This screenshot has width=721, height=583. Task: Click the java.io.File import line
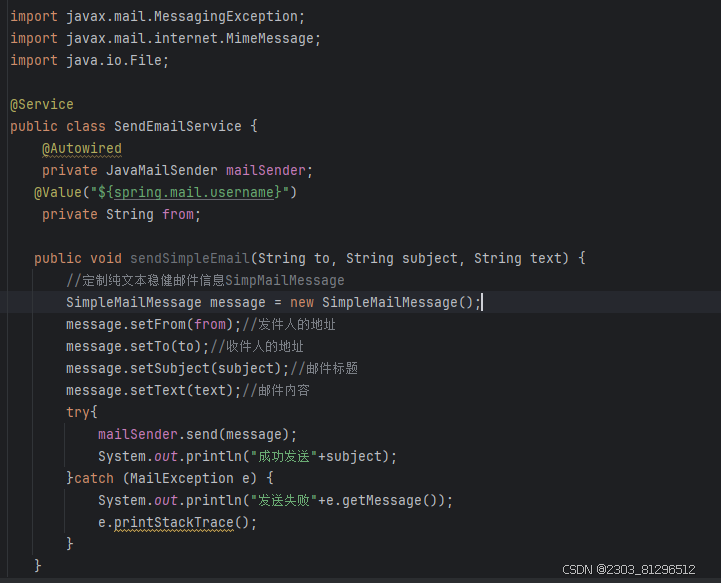(89, 61)
